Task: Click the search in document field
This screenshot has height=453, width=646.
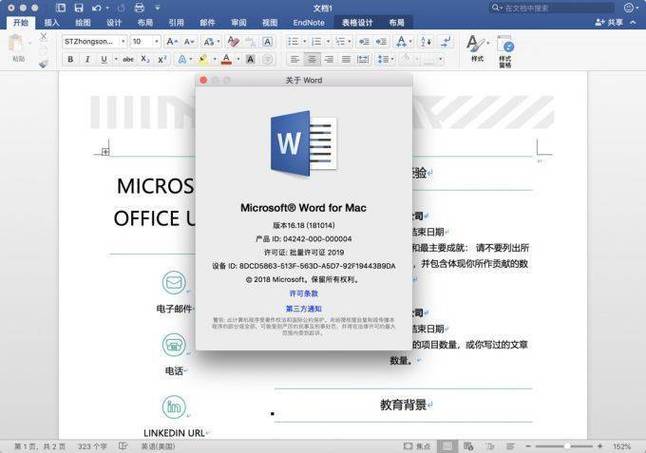Action: 552,7
